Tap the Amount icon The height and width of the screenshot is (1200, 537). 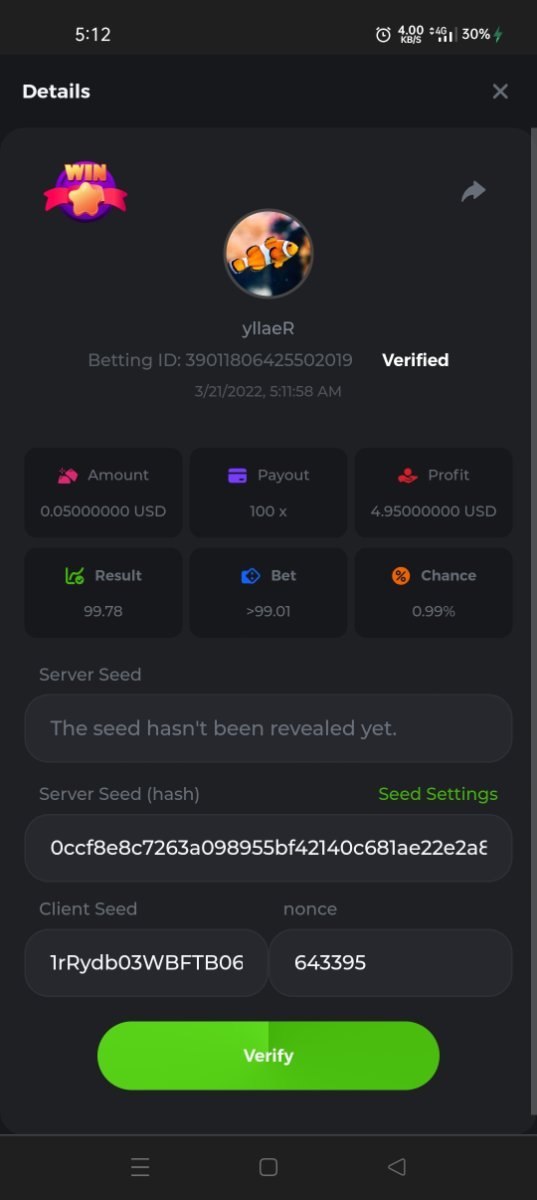[68, 476]
